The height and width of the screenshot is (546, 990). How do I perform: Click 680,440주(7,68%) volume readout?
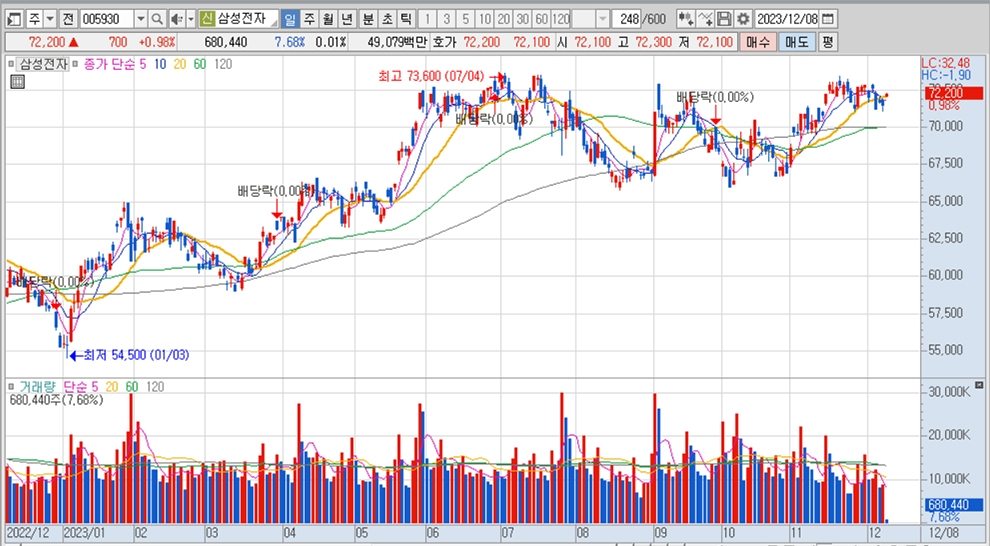pyautogui.click(x=57, y=400)
